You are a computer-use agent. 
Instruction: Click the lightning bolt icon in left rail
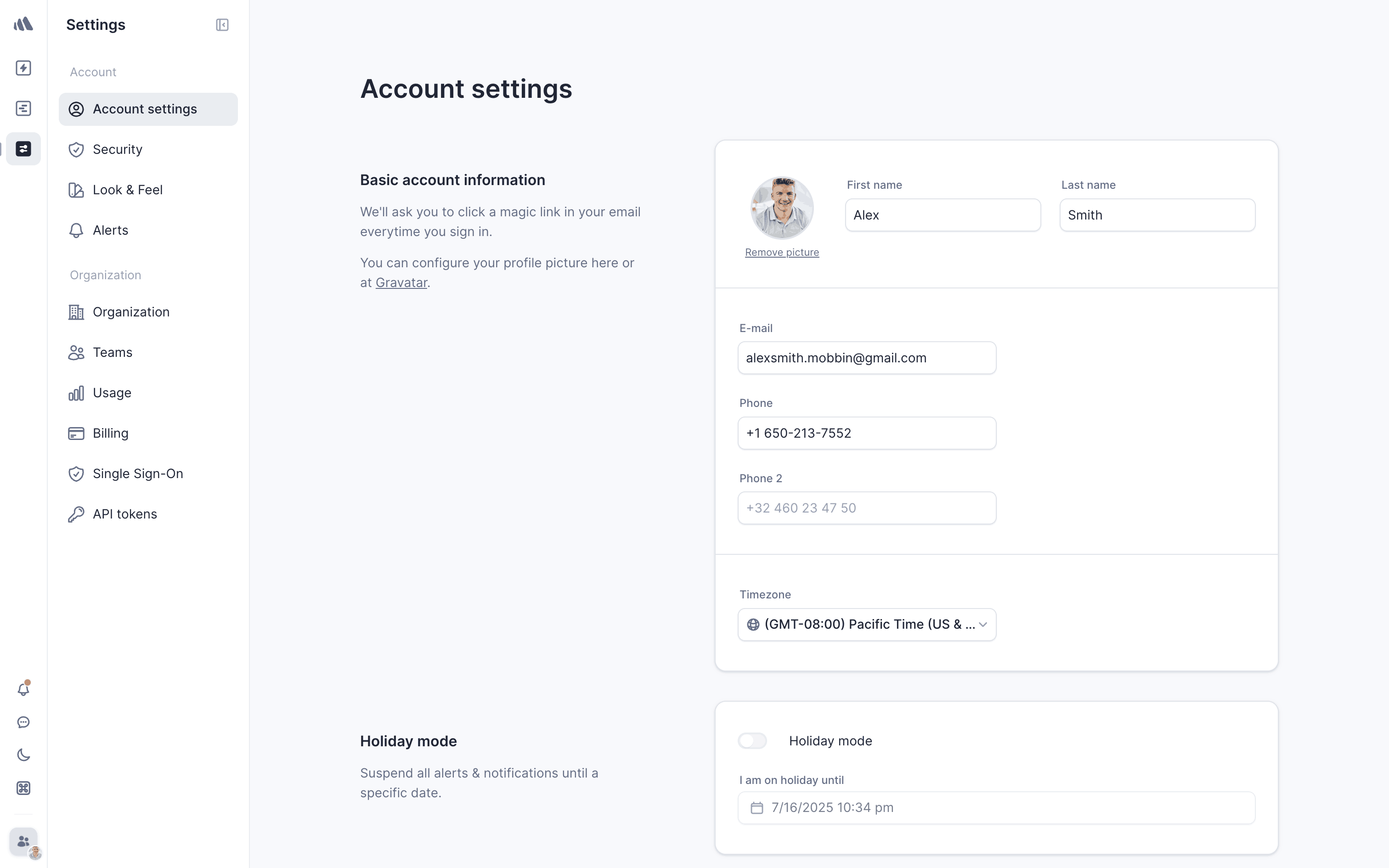[23, 68]
